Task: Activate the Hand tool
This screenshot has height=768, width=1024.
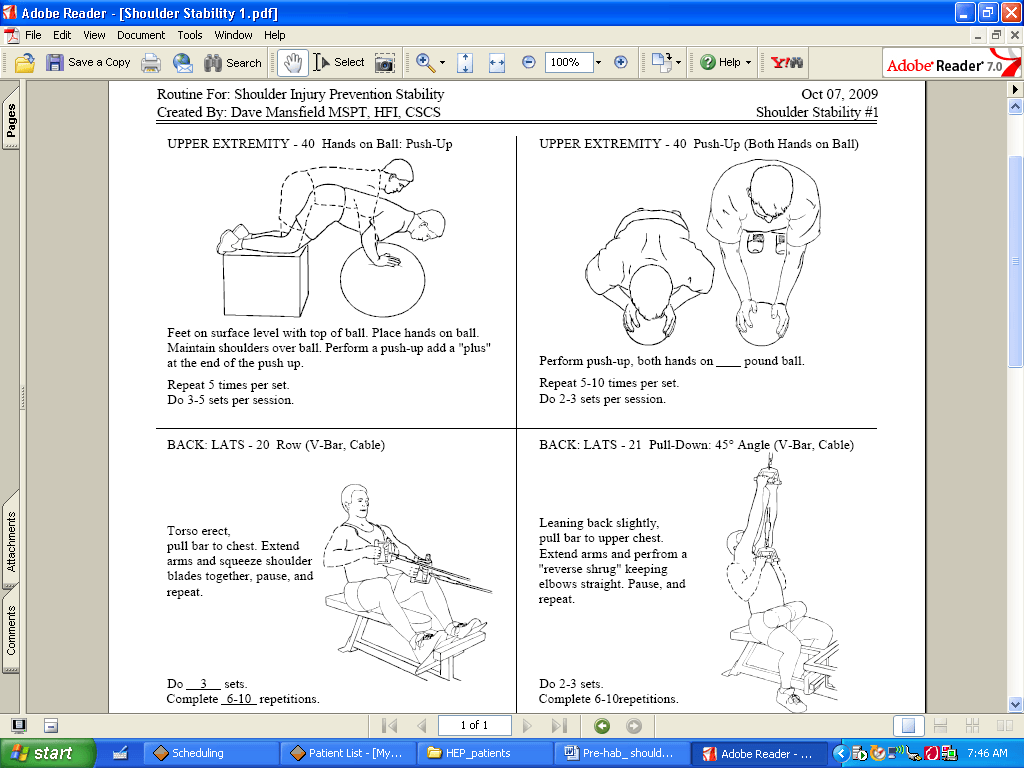Action: 293,63
